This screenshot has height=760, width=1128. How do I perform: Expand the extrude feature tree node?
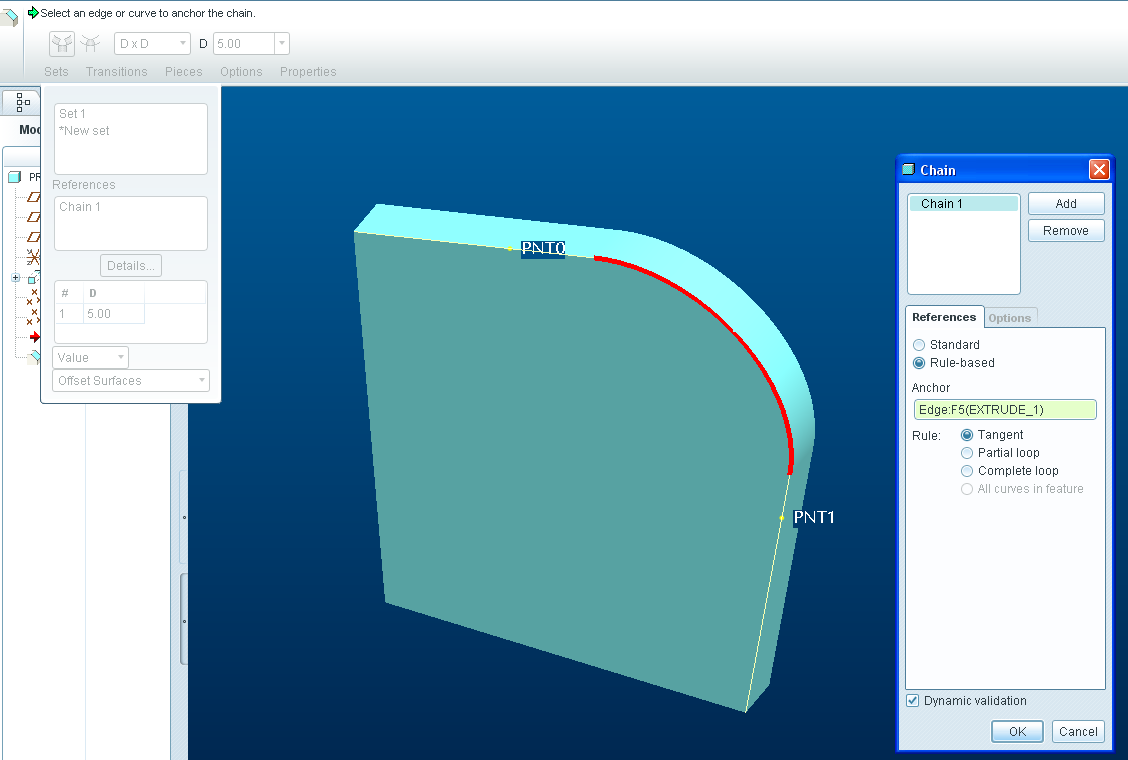(x=16, y=278)
